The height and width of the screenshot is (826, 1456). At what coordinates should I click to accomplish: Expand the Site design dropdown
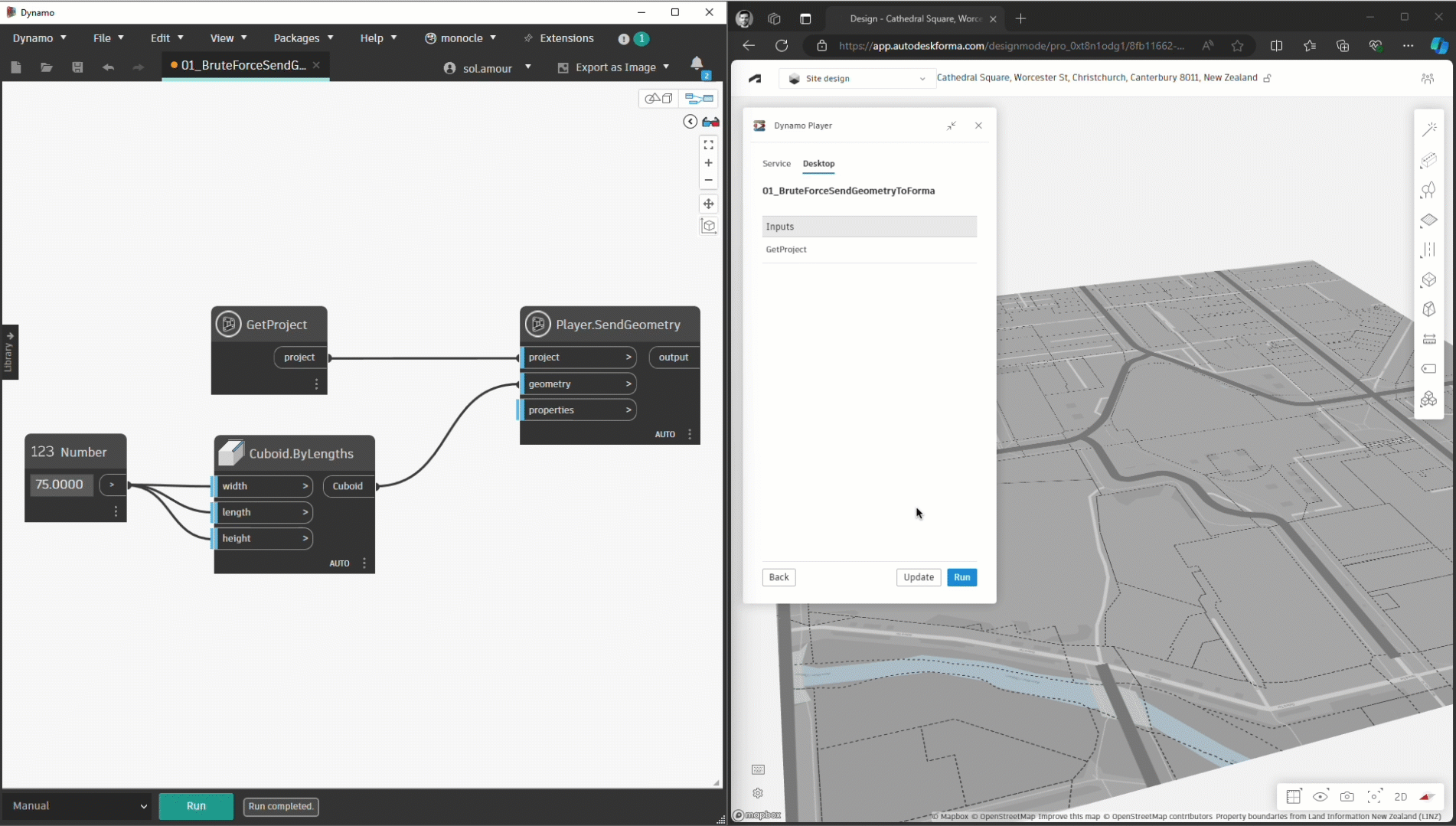[x=857, y=78]
